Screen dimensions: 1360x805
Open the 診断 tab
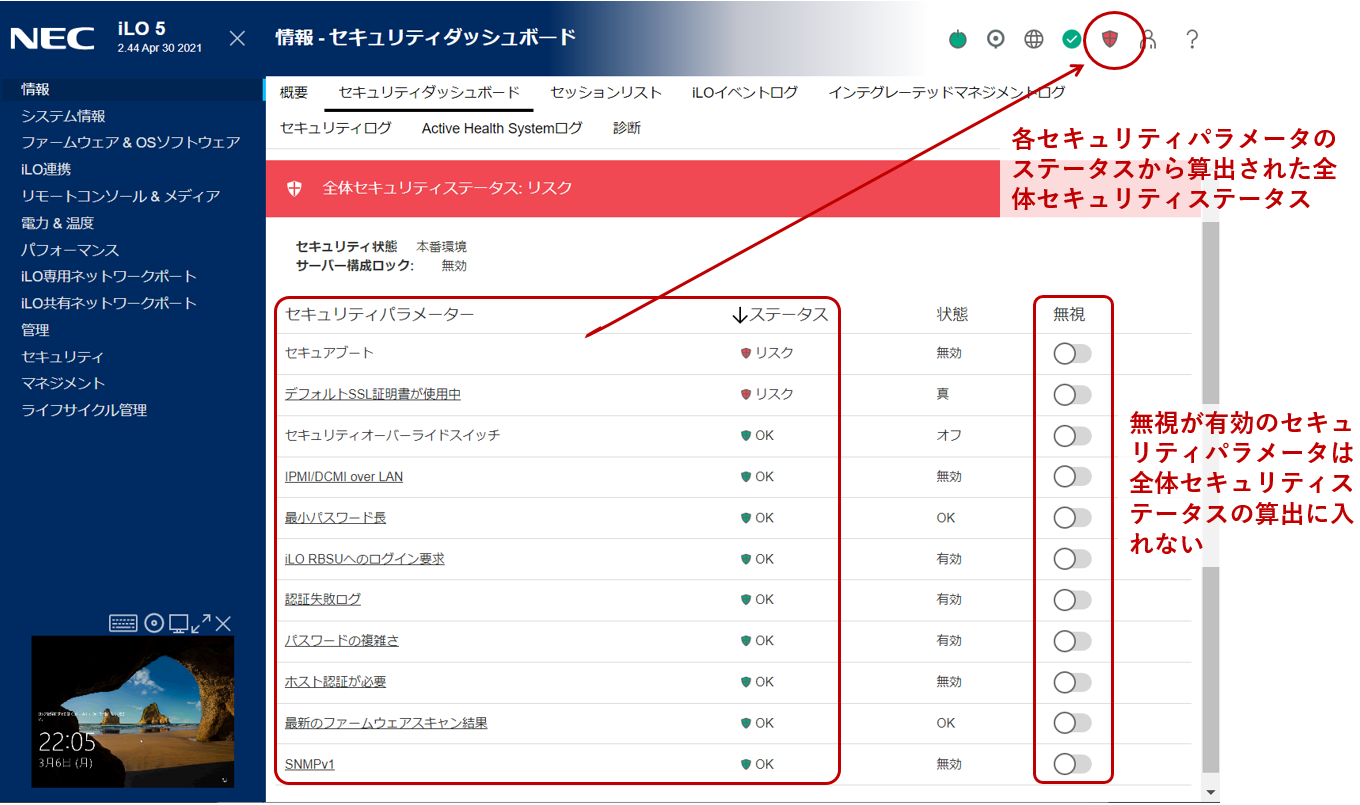pos(627,128)
